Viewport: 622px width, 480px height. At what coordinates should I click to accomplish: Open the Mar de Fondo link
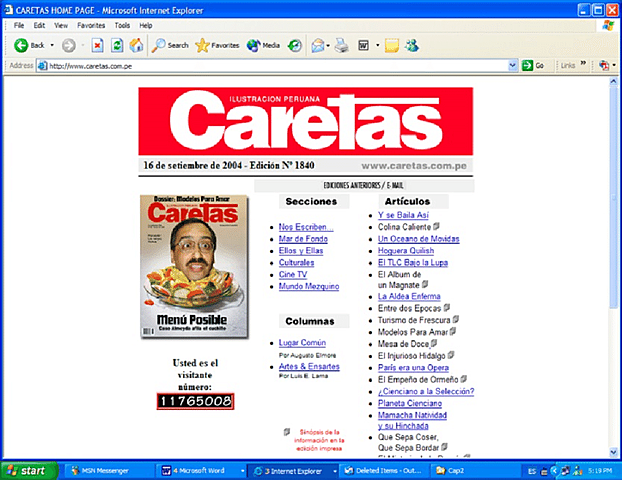(x=303, y=239)
